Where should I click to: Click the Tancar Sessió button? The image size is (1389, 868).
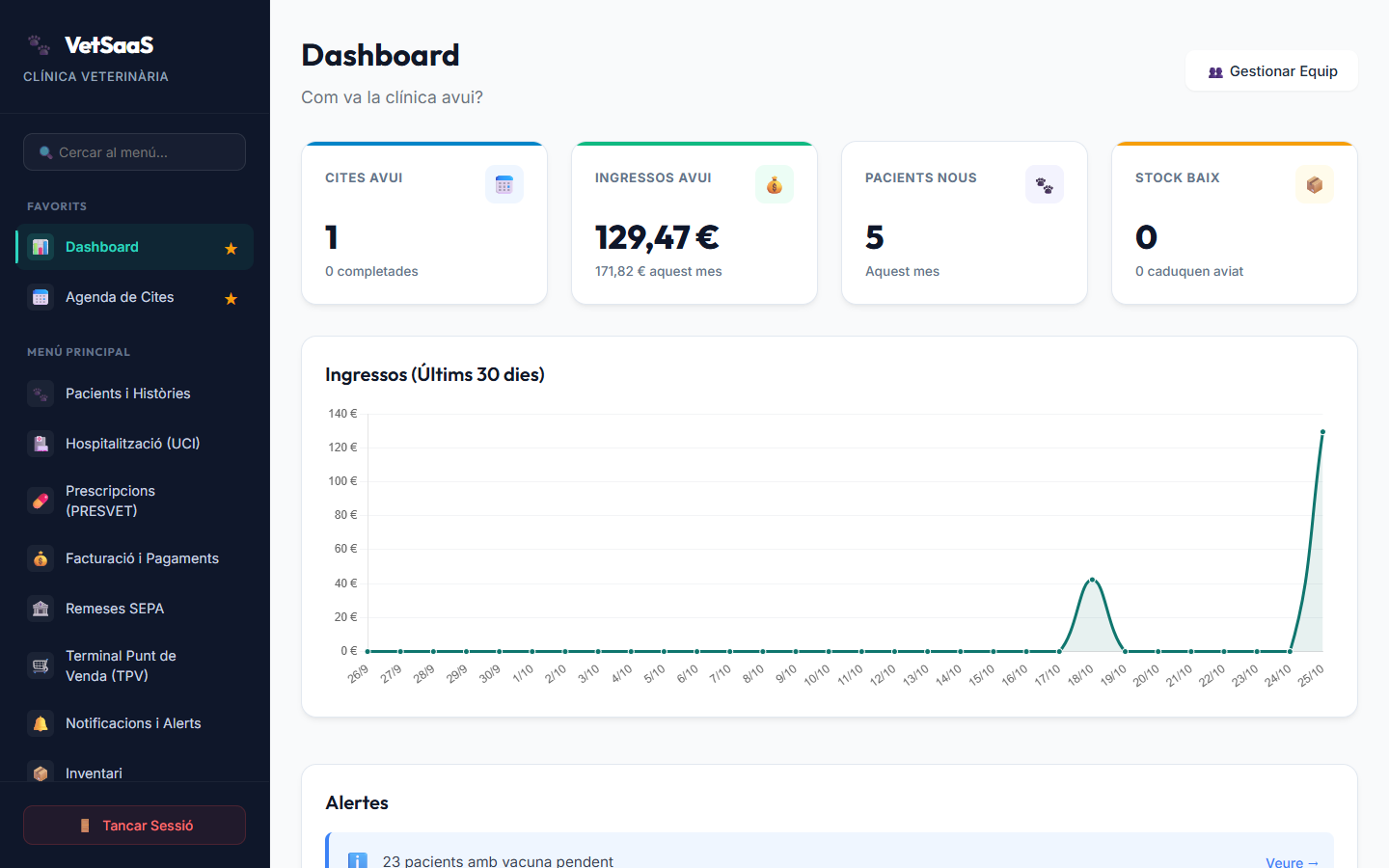click(134, 826)
